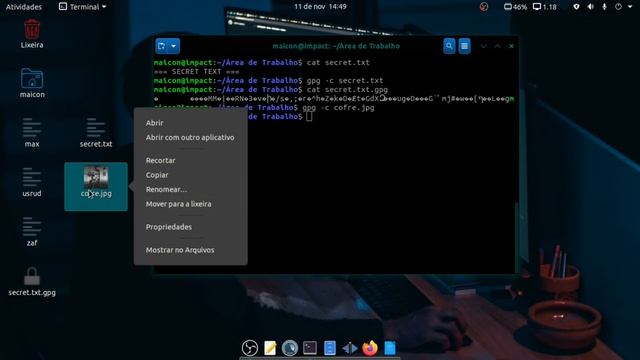Open the light blue document dock icon
640x360 pixels.
pyautogui.click(x=390, y=348)
